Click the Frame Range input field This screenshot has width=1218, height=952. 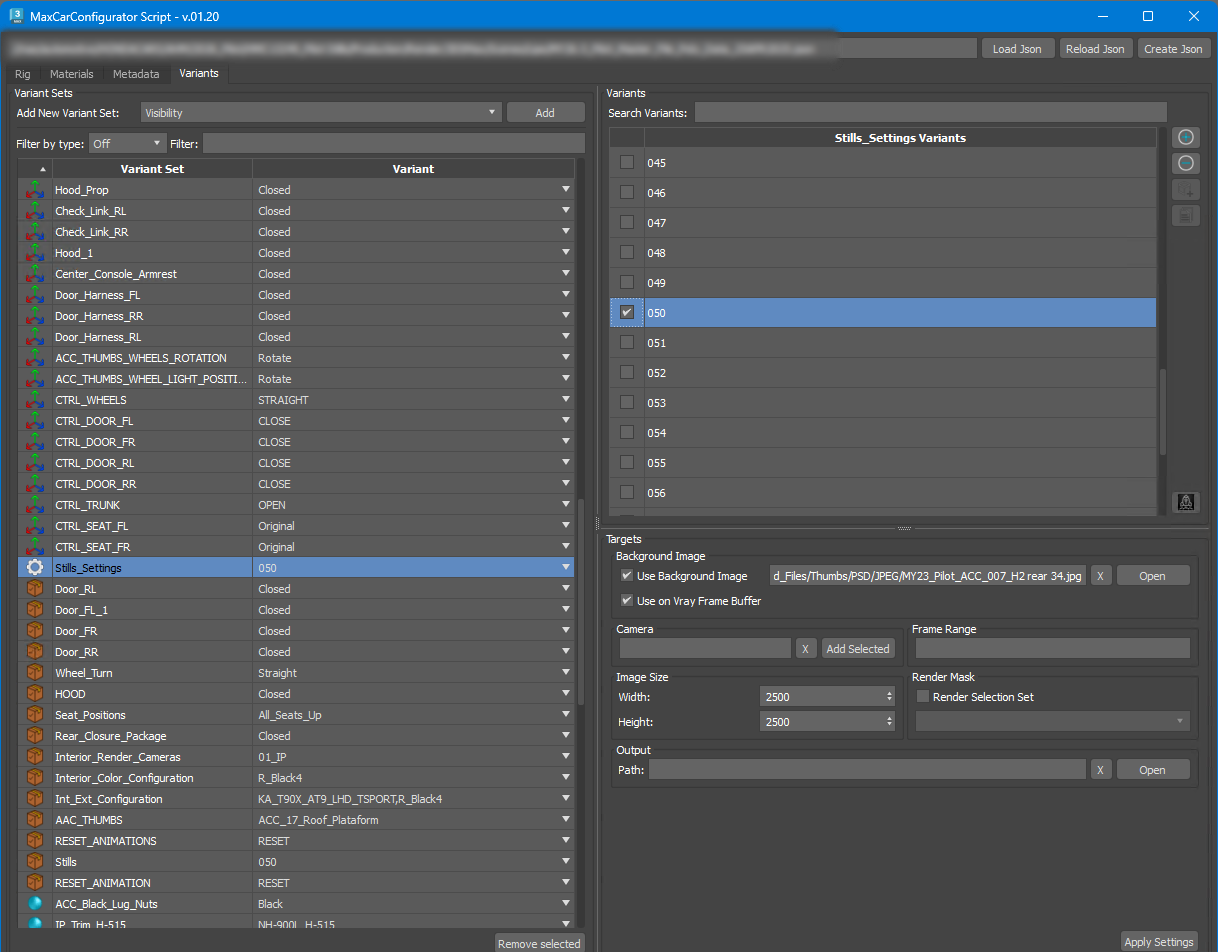tap(1053, 648)
